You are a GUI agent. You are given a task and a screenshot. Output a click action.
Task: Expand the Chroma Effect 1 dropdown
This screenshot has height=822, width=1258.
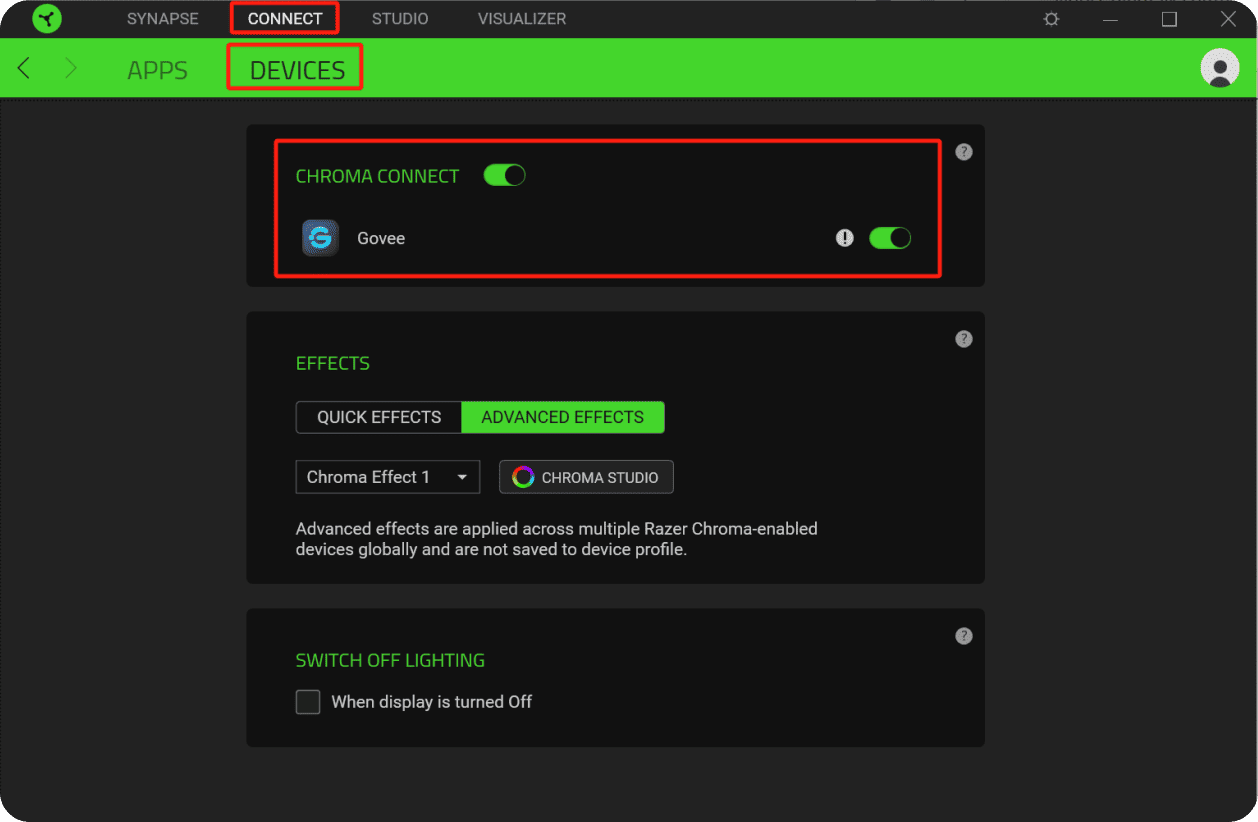click(387, 477)
